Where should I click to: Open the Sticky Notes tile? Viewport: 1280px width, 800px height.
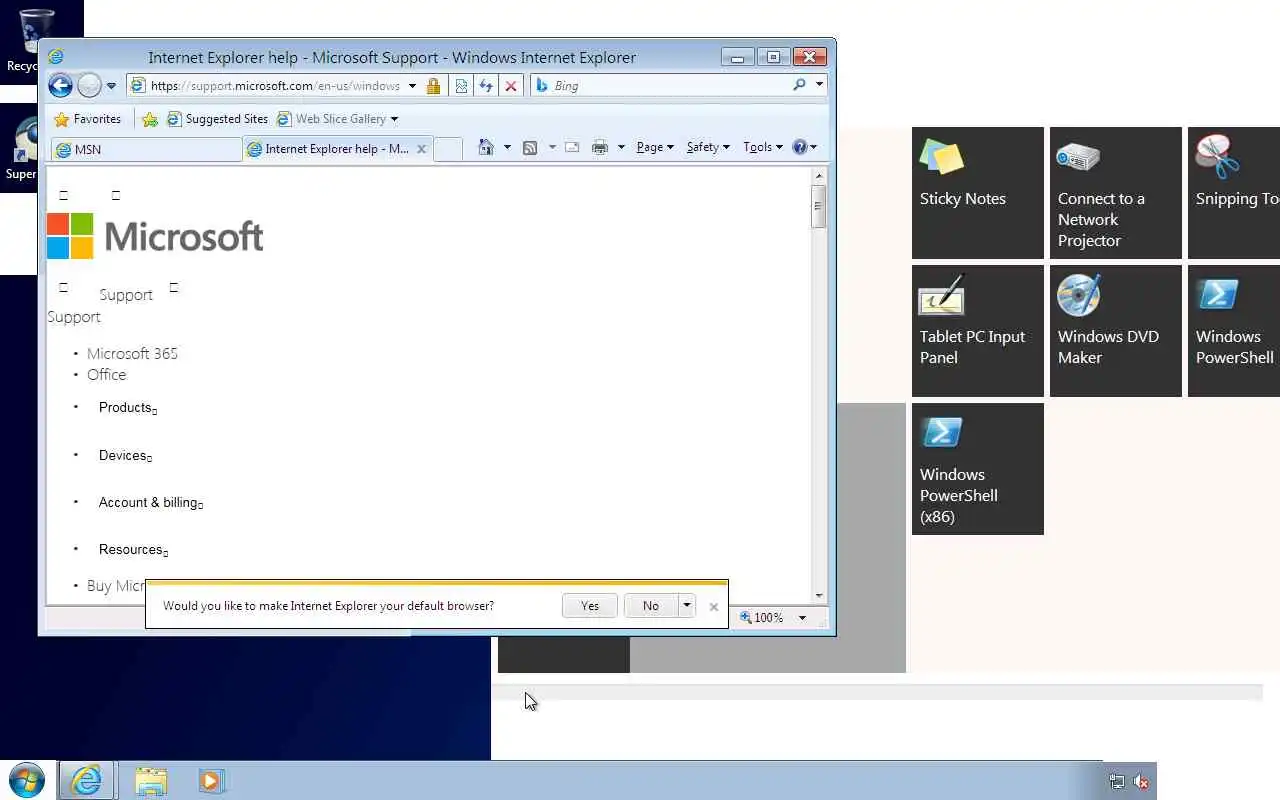coord(978,193)
